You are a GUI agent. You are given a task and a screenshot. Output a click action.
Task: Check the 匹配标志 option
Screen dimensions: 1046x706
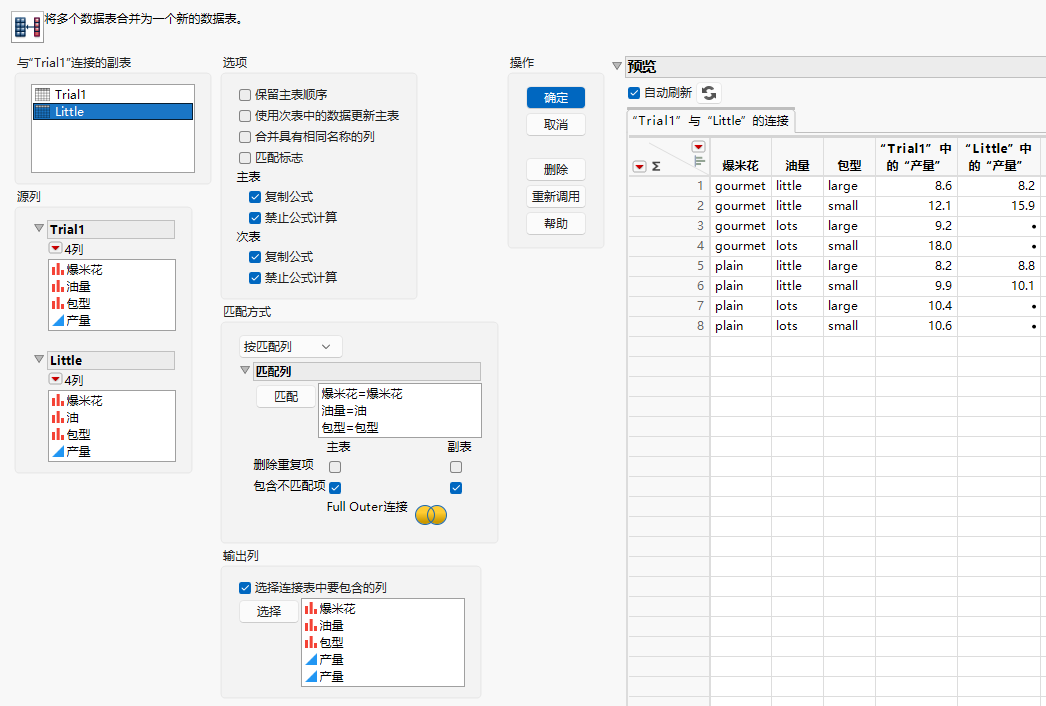(x=245, y=158)
